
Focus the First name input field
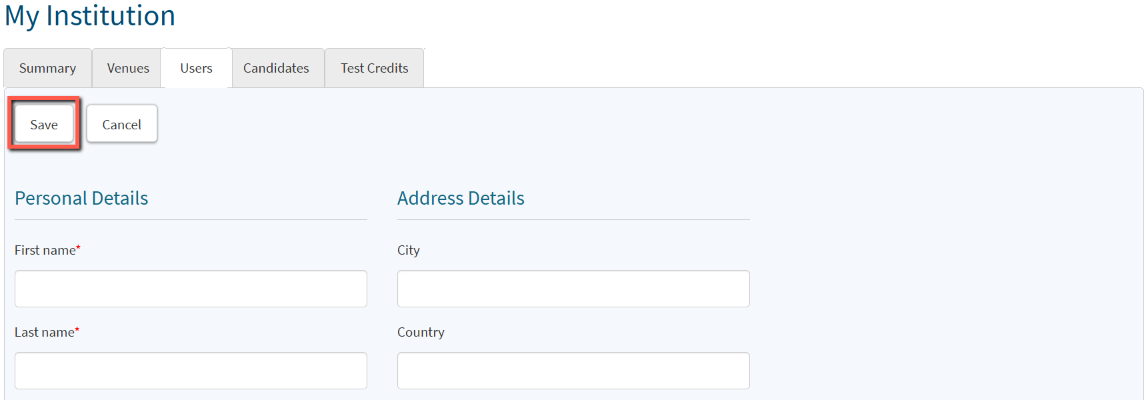[191, 289]
